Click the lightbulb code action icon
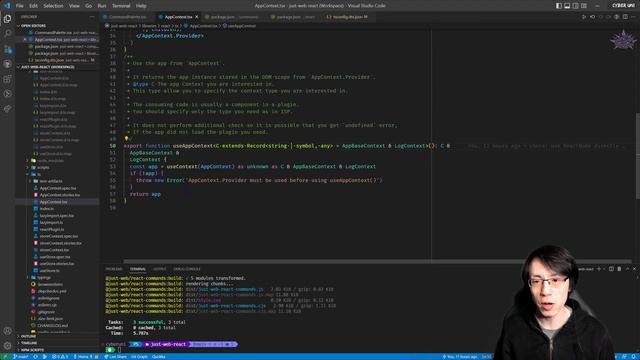 126,139
